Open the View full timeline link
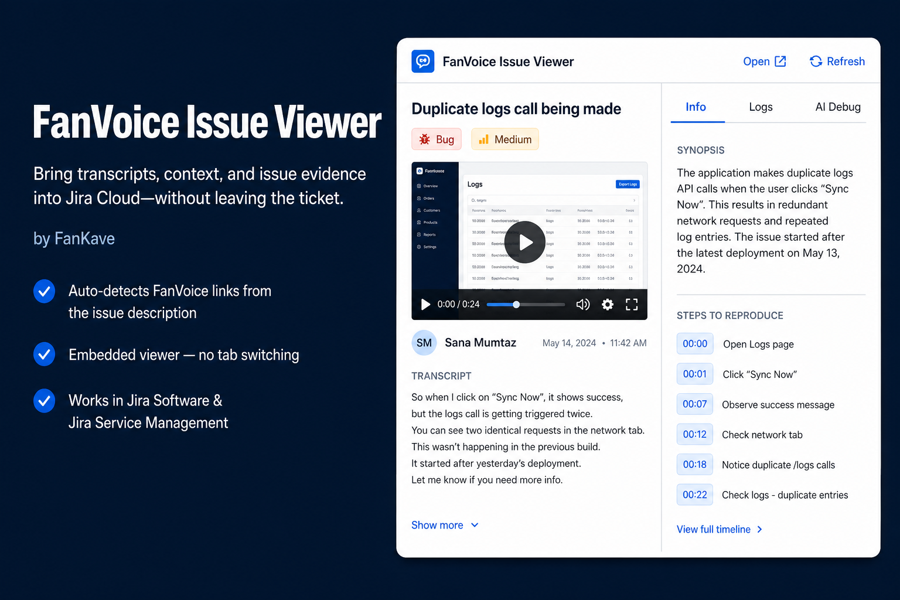This screenshot has width=900, height=600. (719, 529)
